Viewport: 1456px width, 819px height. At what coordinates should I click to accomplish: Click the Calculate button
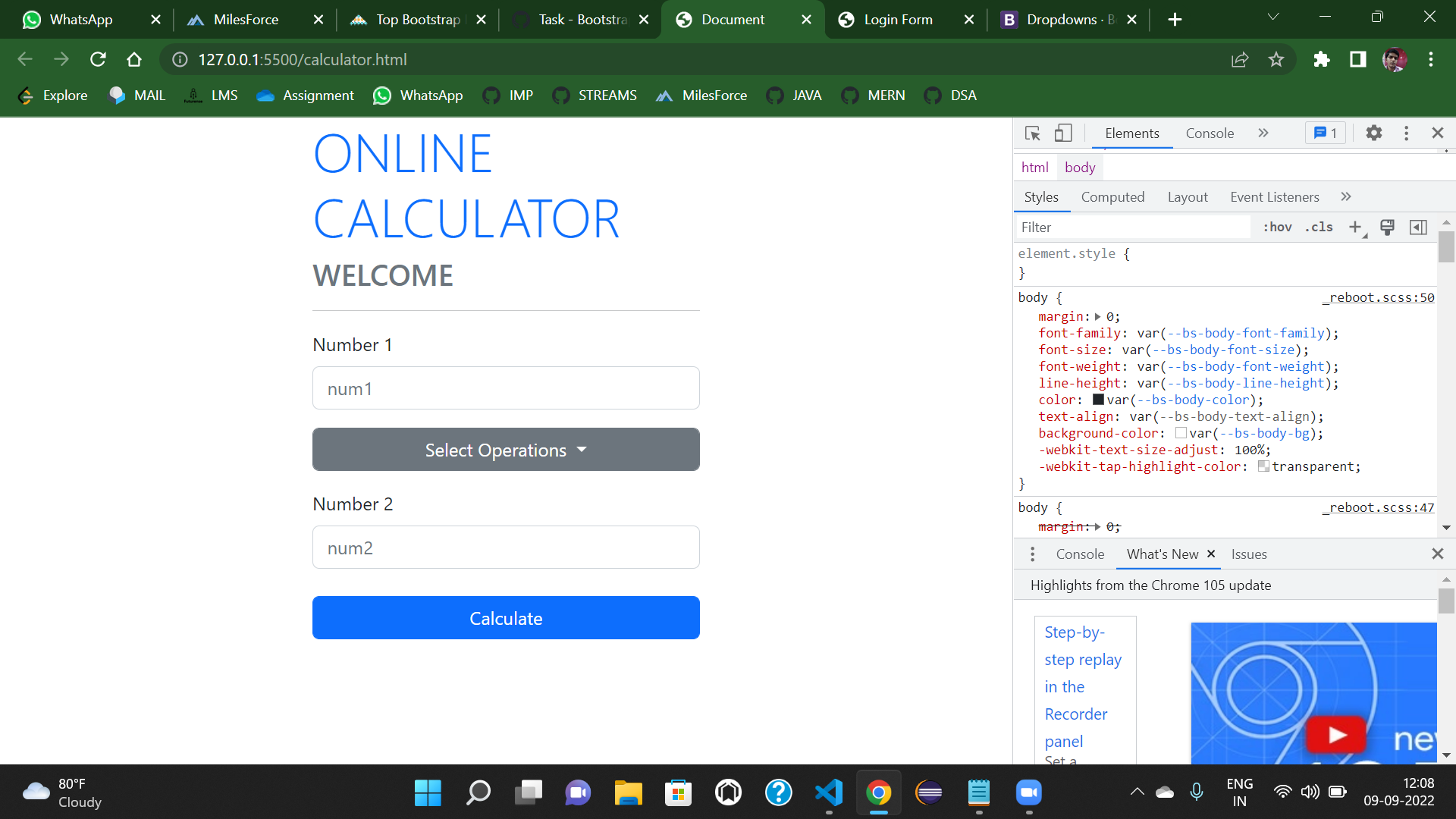(x=506, y=618)
